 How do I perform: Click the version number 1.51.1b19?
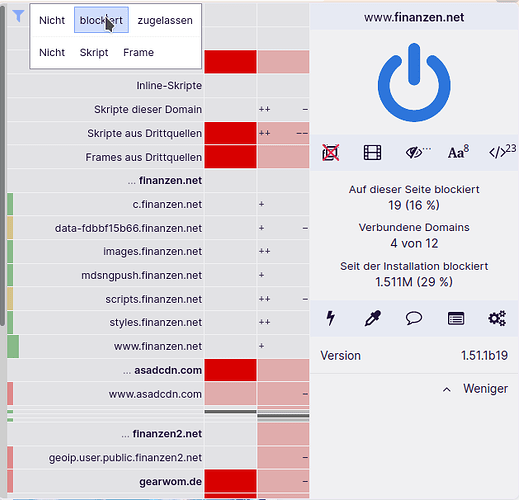[x=484, y=355]
